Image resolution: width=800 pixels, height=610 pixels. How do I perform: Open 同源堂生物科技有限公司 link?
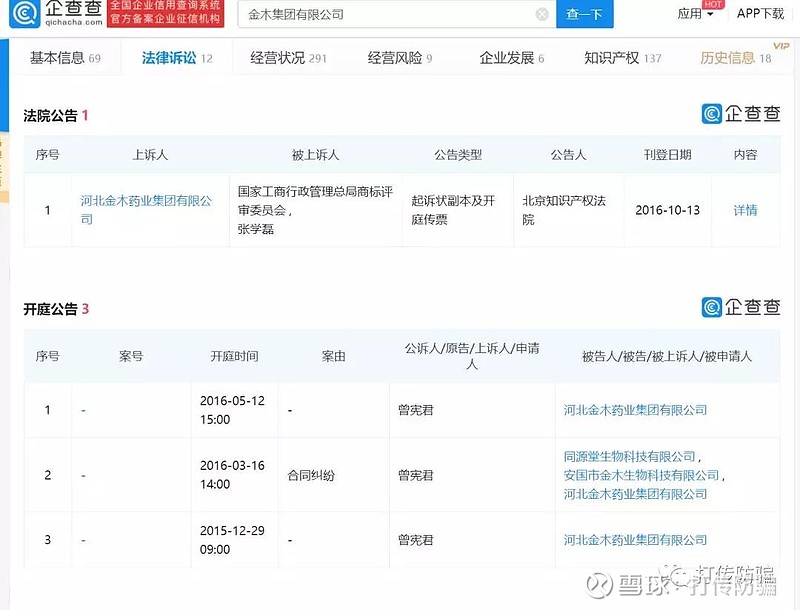click(630, 456)
